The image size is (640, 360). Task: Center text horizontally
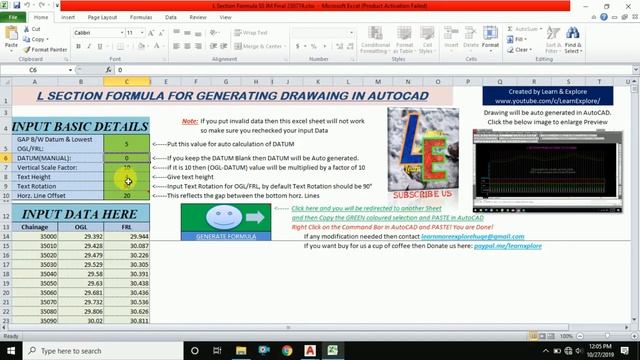(x=187, y=46)
